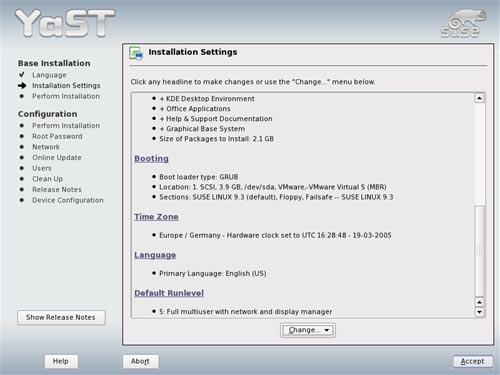Open the Time Zone headline link

[156, 217]
